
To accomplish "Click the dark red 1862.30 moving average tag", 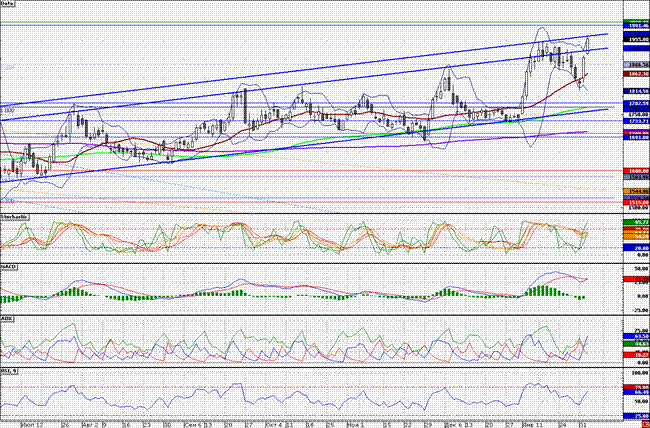I will (x=636, y=73).
